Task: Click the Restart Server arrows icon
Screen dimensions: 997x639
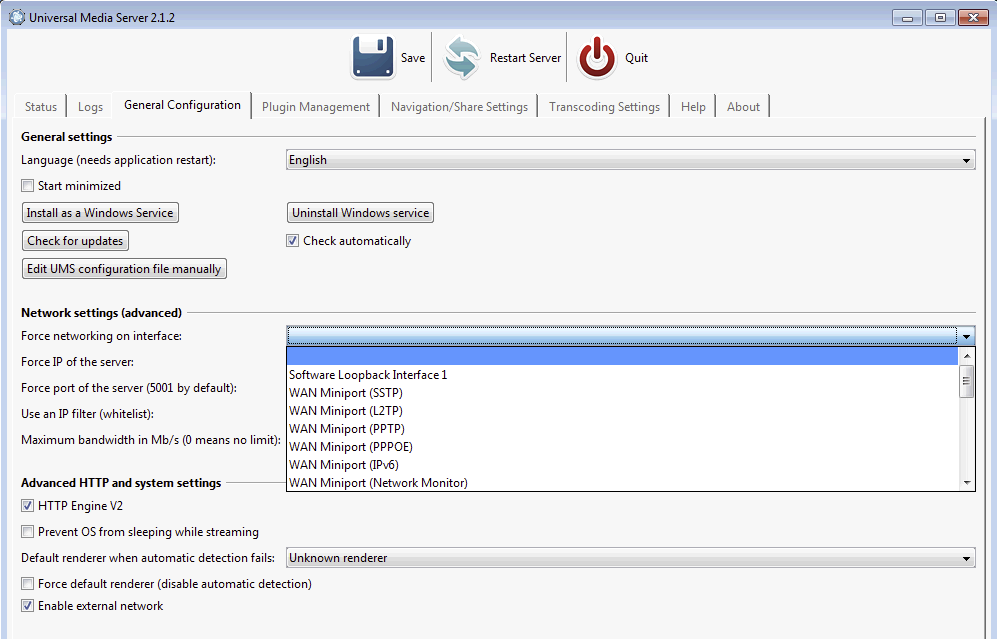Action: point(462,57)
